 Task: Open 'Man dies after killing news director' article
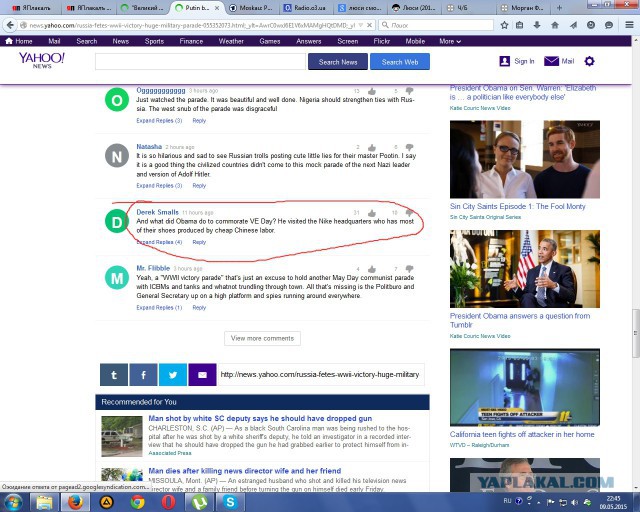click(244, 471)
